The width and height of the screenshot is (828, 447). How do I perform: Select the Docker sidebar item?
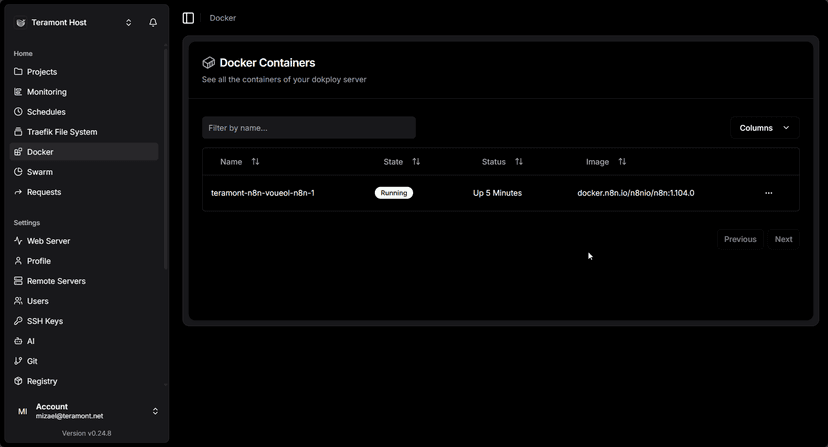coord(84,152)
